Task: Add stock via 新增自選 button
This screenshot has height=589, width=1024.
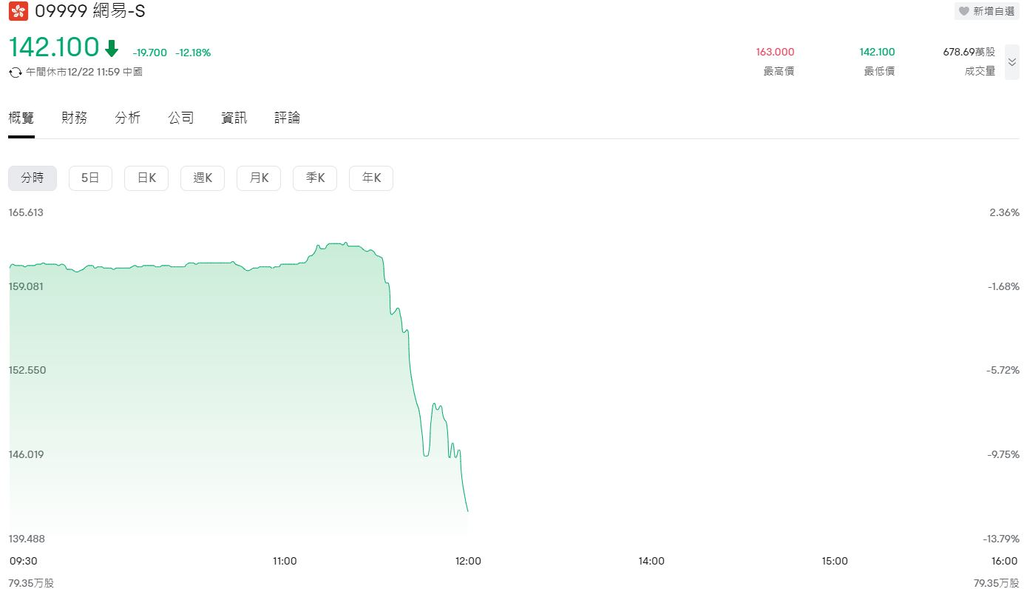Action: pyautogui.click(x=986, y=11)
